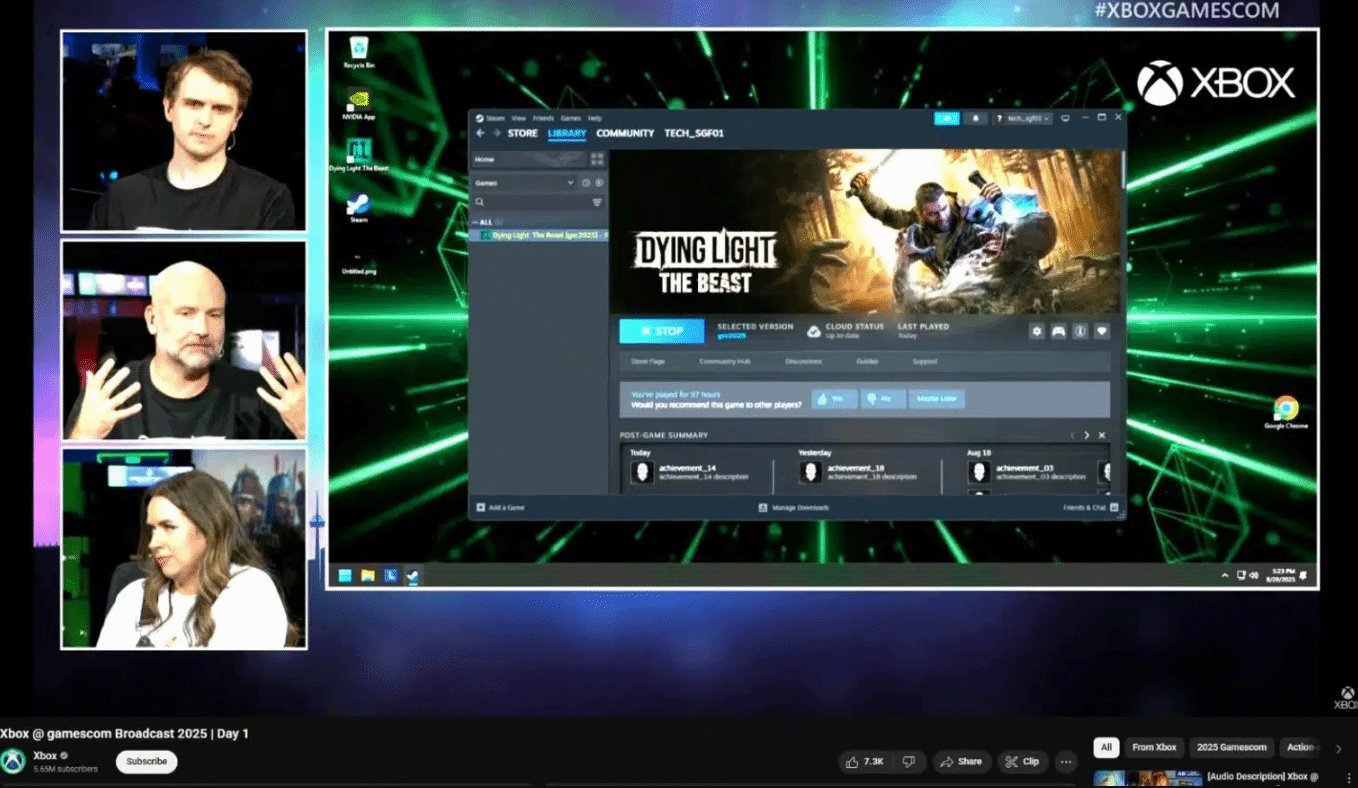Switch to the COMMUNITY tab
The width and height of the screenshot is (1358, 788).
(x=625, y=133)
